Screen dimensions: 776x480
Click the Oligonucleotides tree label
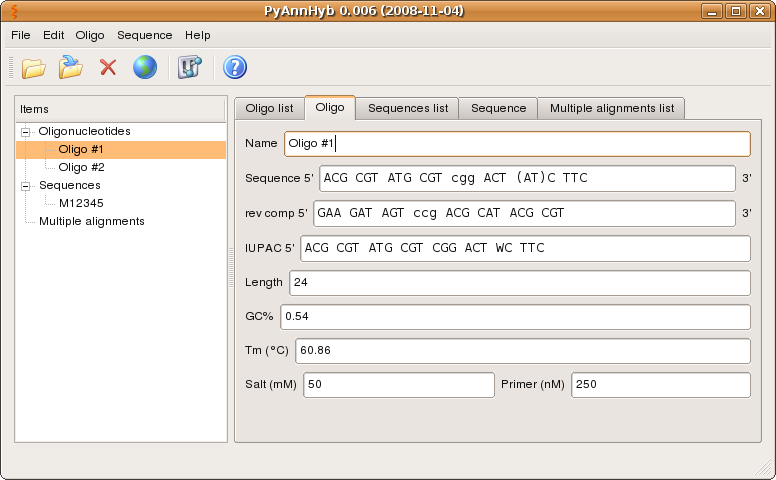(x=85, y=131)
